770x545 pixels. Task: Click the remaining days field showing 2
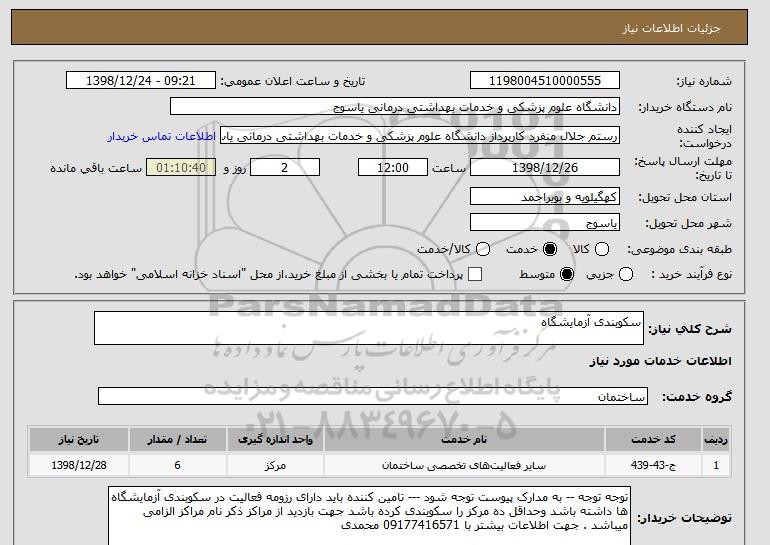pos(285,167)
